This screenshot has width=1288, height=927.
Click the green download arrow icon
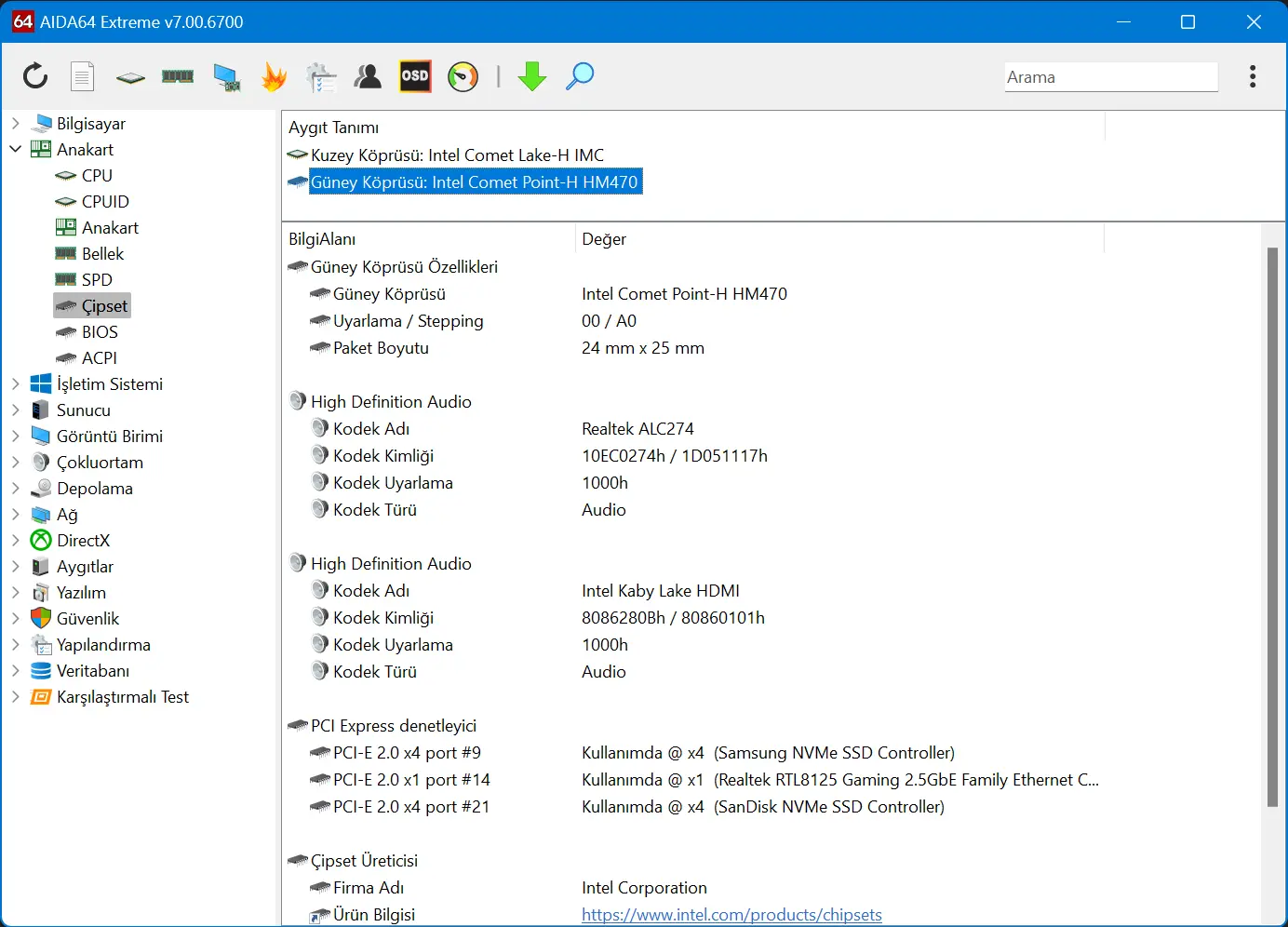[531, 76]
